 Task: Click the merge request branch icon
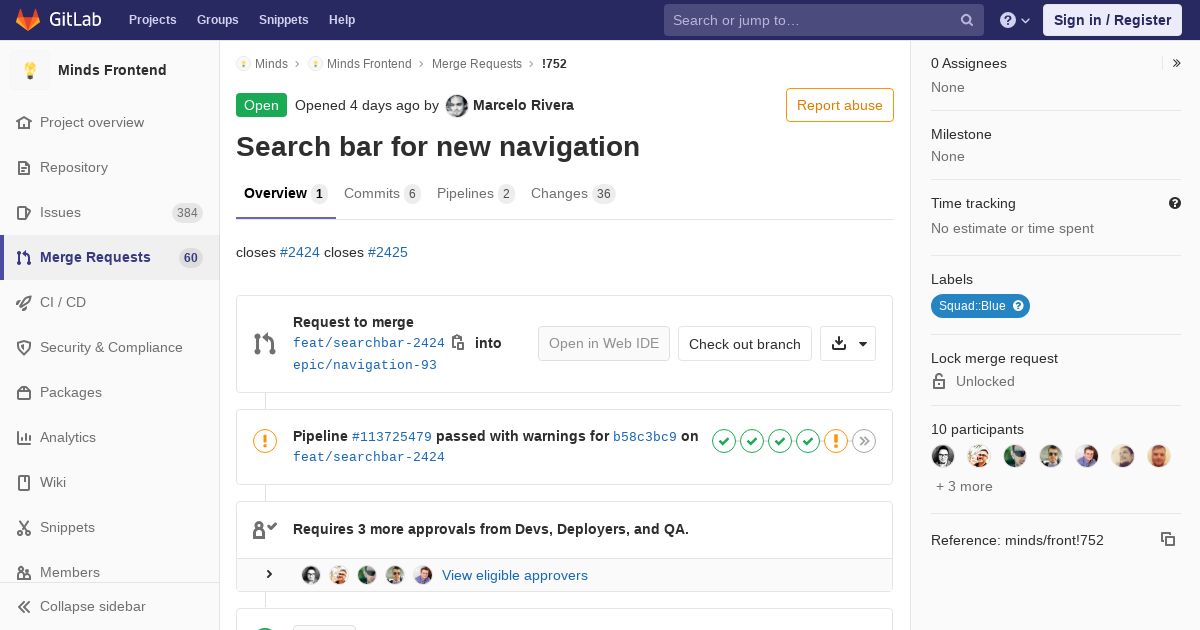point(265,344)
